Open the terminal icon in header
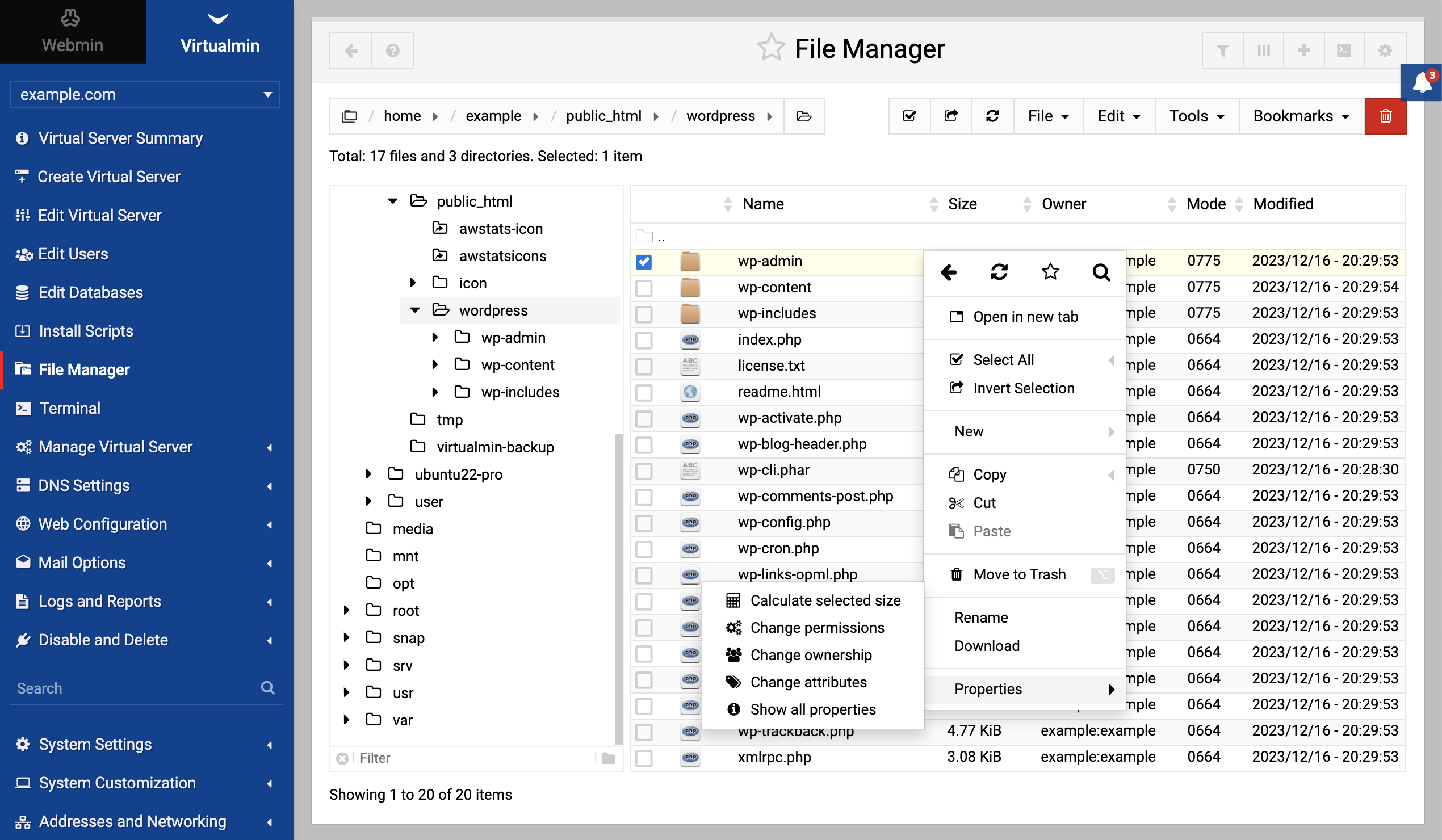This screenshot has width=1442, height=840. click(1344, 51)
